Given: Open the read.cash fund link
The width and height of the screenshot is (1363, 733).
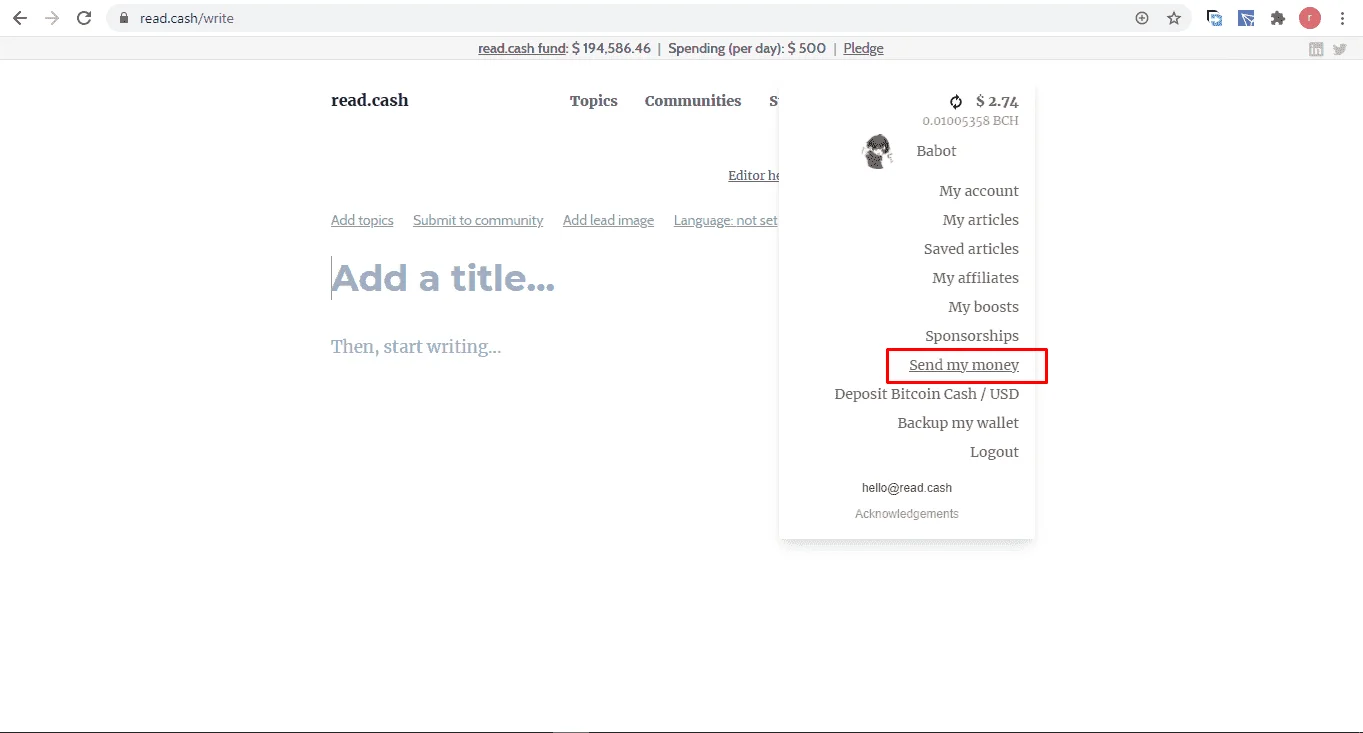Looking at the screenshot, I should pos(522,48).
